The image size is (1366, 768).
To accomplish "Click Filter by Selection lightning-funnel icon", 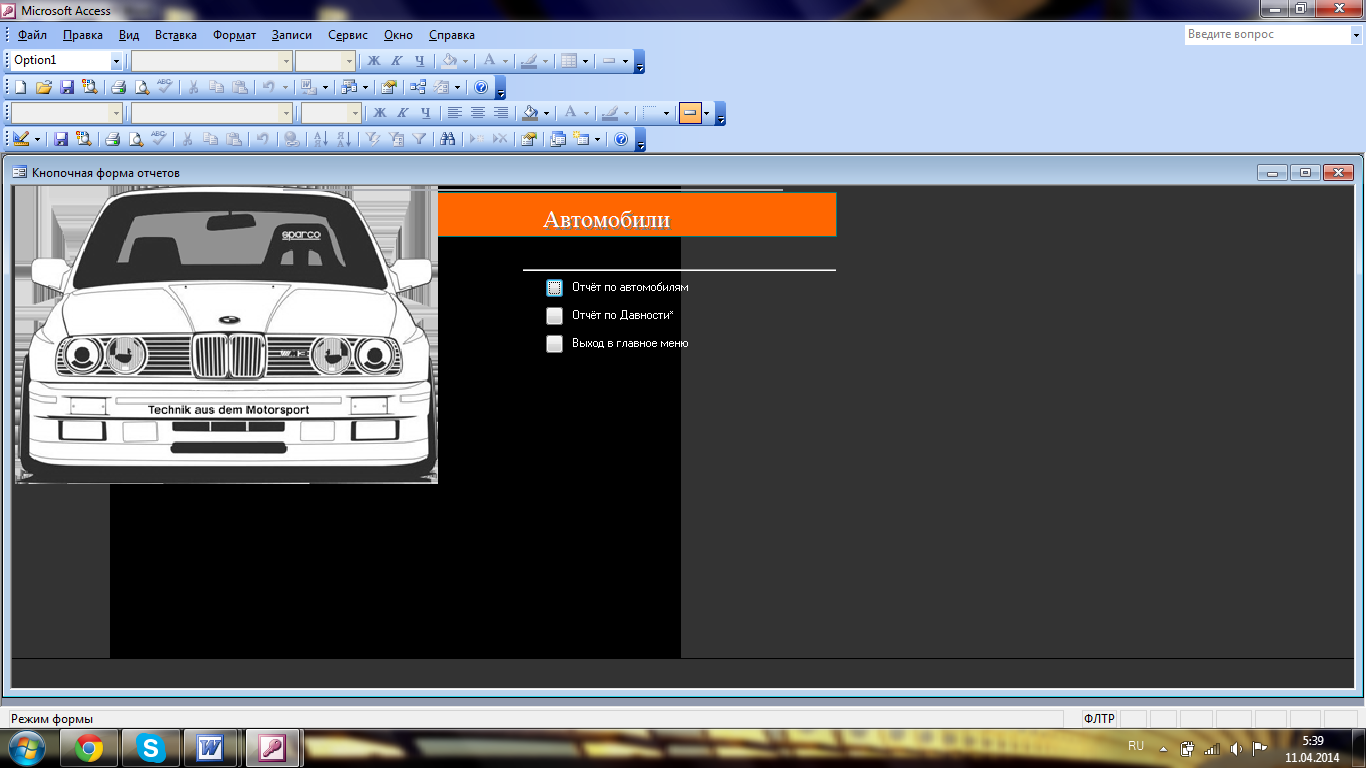I will (x=372, y=139).
